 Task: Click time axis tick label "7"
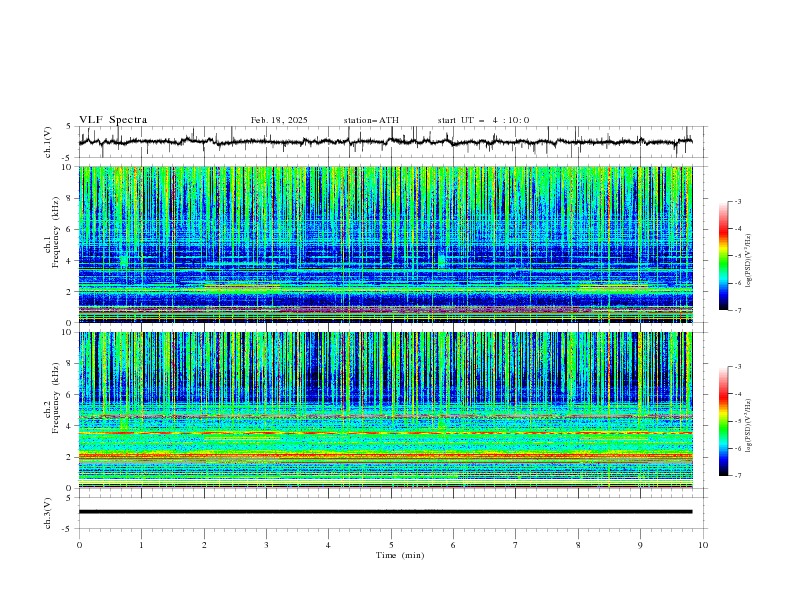(x=516, y=545)
